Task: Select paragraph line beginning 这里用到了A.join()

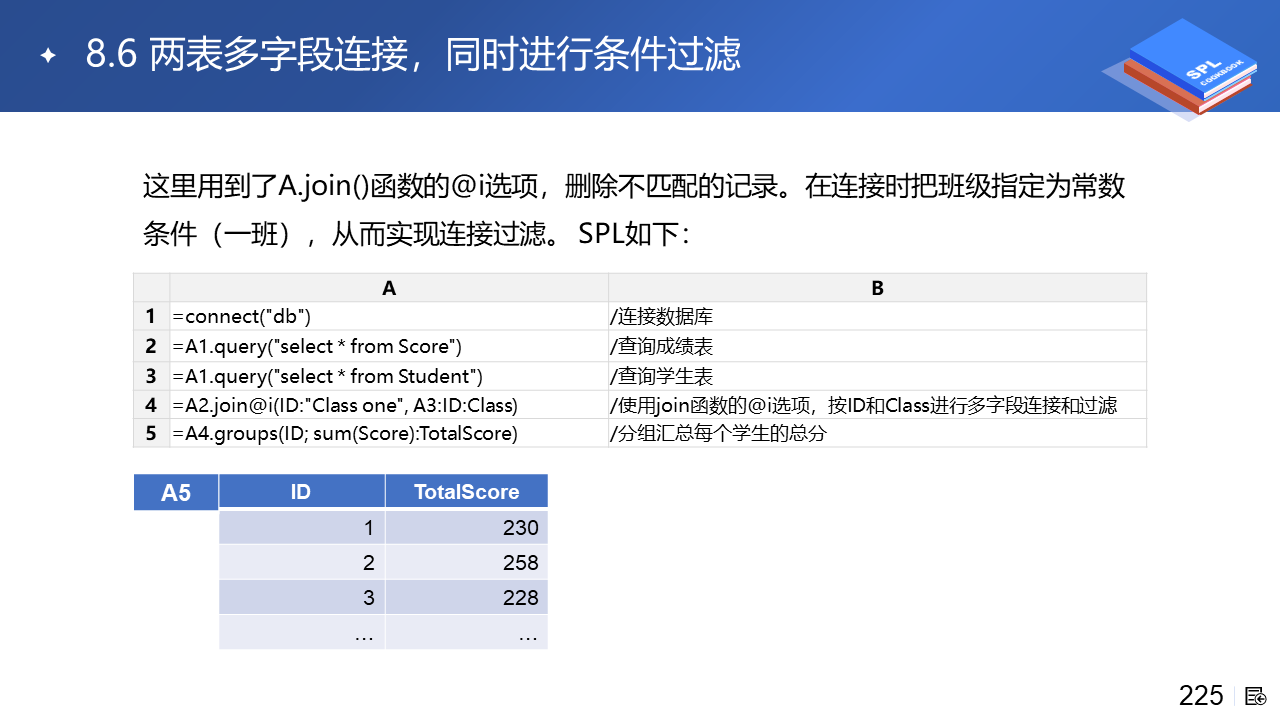Action: tap(634, 186)
